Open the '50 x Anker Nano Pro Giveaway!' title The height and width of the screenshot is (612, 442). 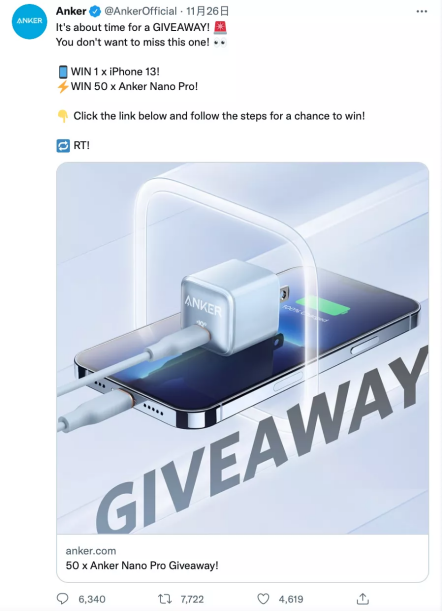click(142, 565)
